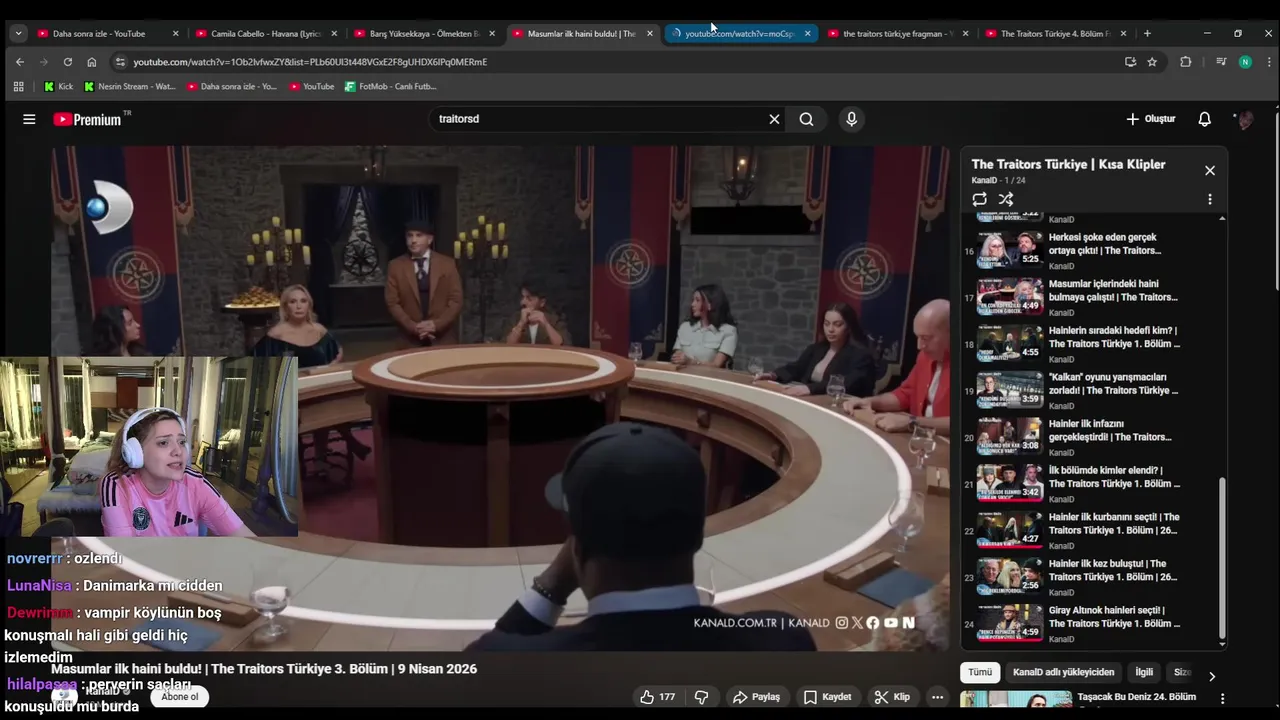This screenshot has height=720, width=1280.
Task: Open the Oluştur create menu
Action: coord(1150,119)
